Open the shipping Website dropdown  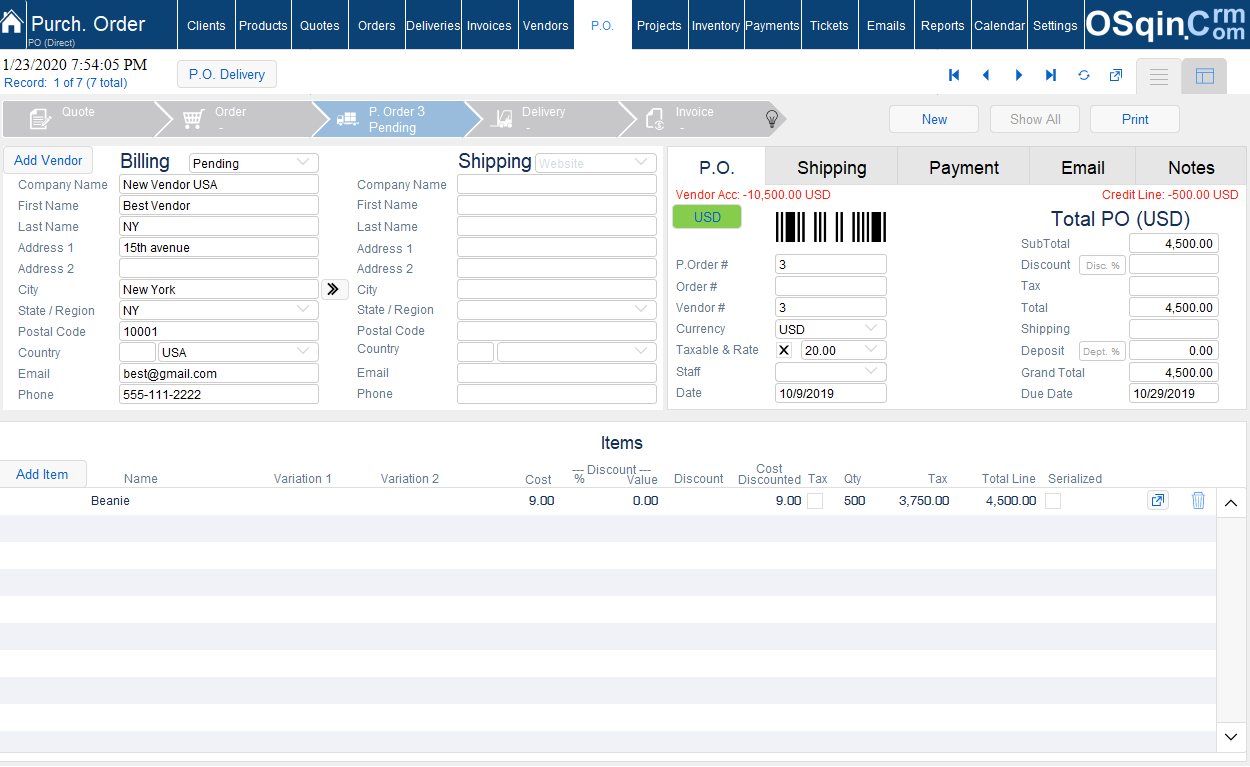pyautogui.click(x=596, y=163)
